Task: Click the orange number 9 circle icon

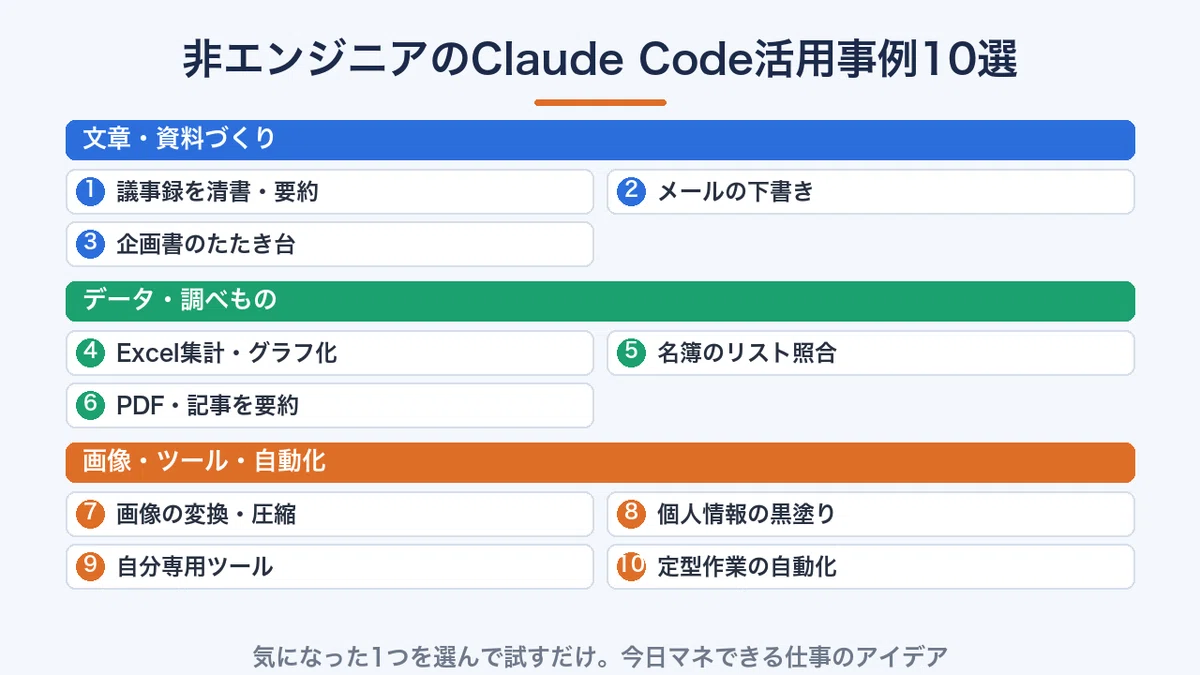Action: 90,566
